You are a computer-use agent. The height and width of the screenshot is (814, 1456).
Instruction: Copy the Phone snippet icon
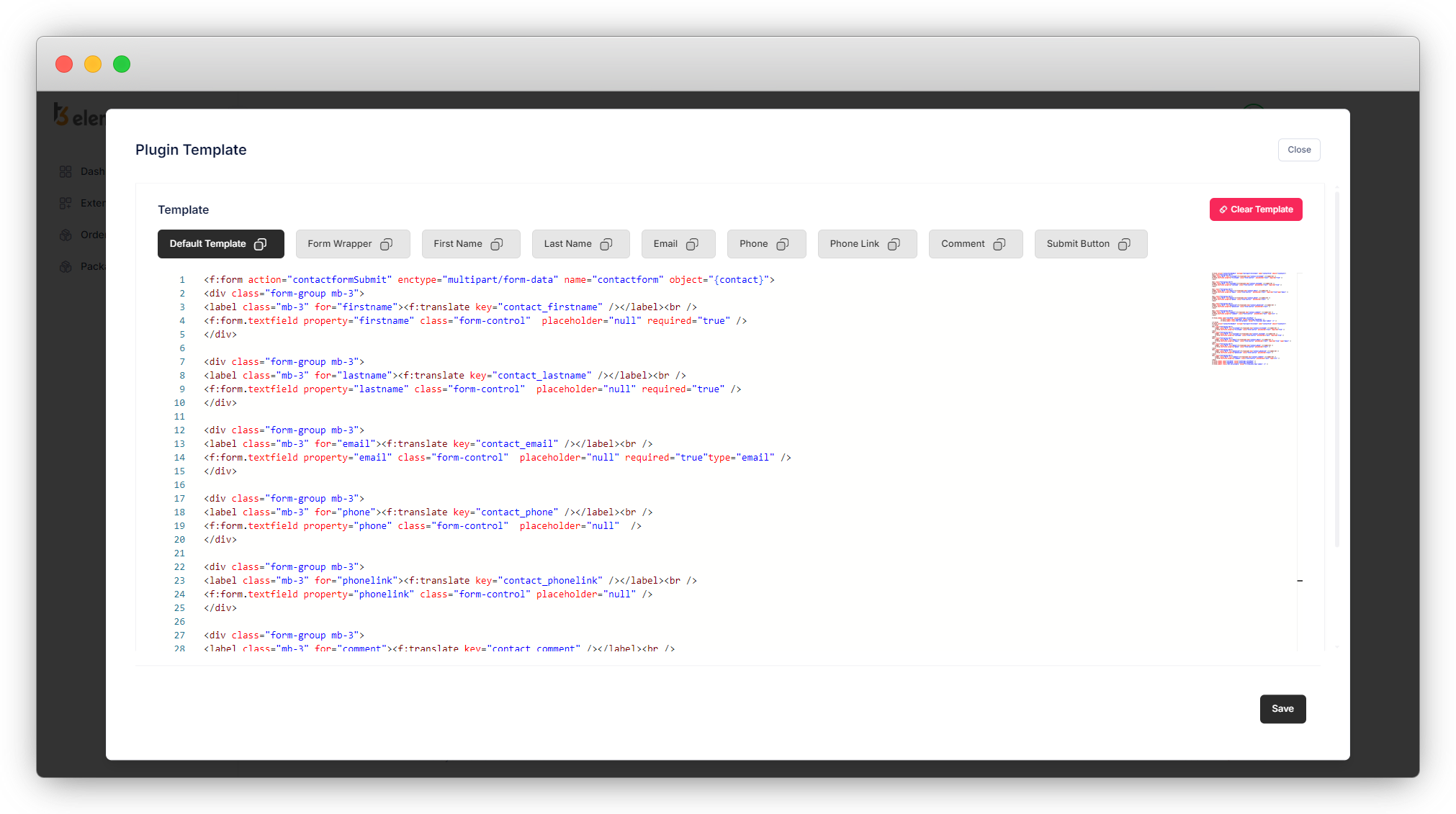(x=783, y=244)
